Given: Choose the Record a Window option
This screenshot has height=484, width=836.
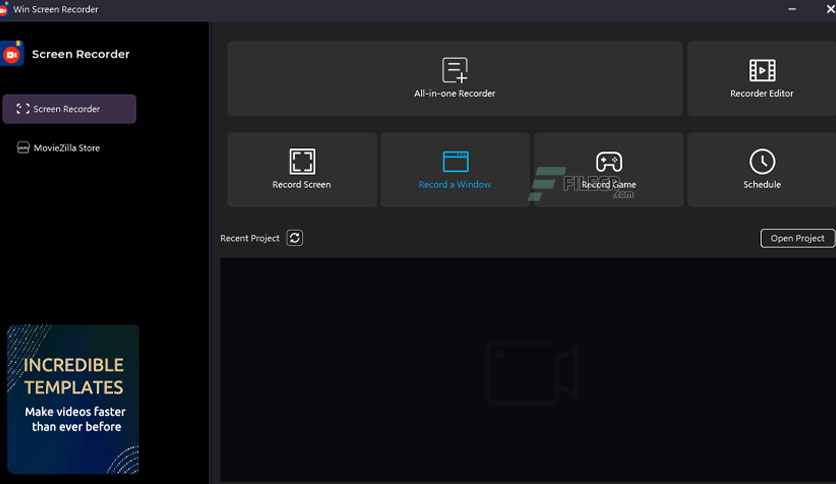Looking at the screenshot, I should (455, 170).
